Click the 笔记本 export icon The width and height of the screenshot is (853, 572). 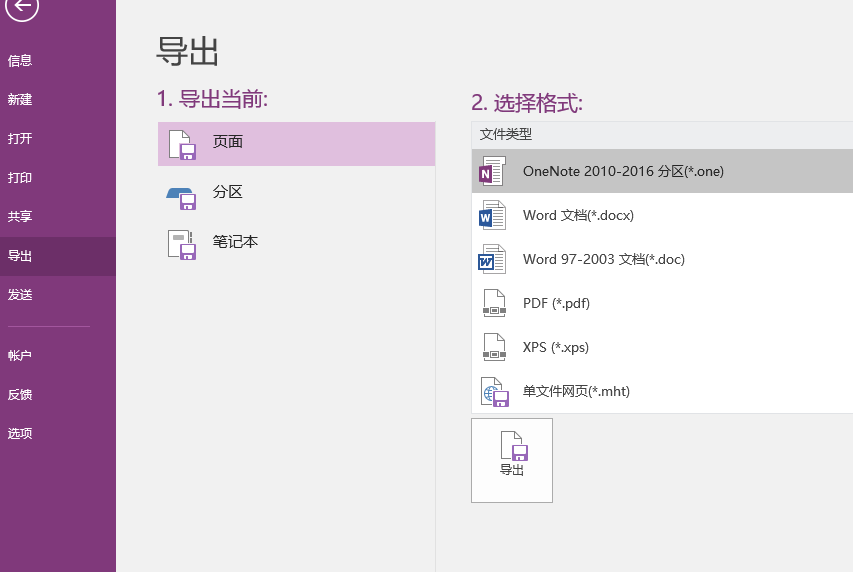[182, 245]
